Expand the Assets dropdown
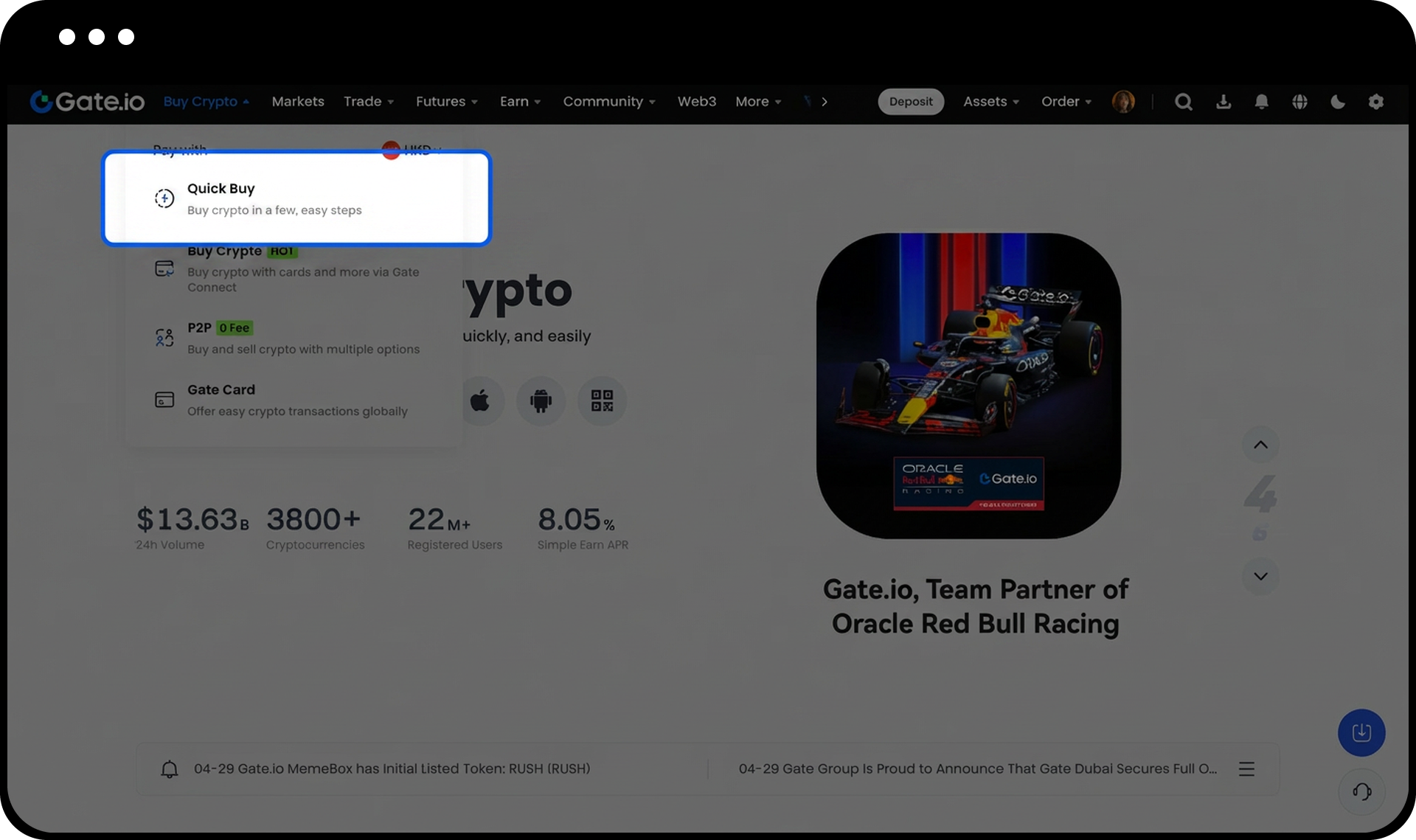Viewport: 1416px width, 840px height. 990,102
